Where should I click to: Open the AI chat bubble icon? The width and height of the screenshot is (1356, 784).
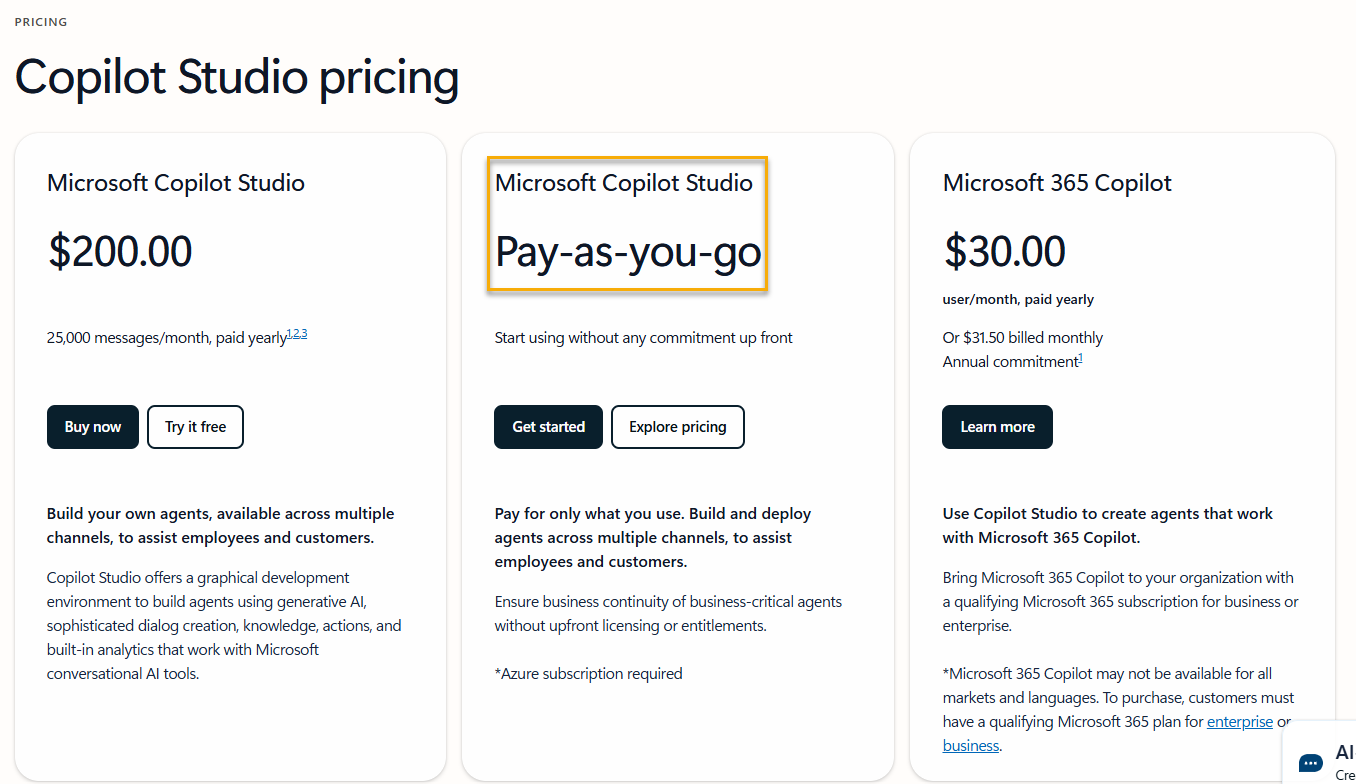1311,763
